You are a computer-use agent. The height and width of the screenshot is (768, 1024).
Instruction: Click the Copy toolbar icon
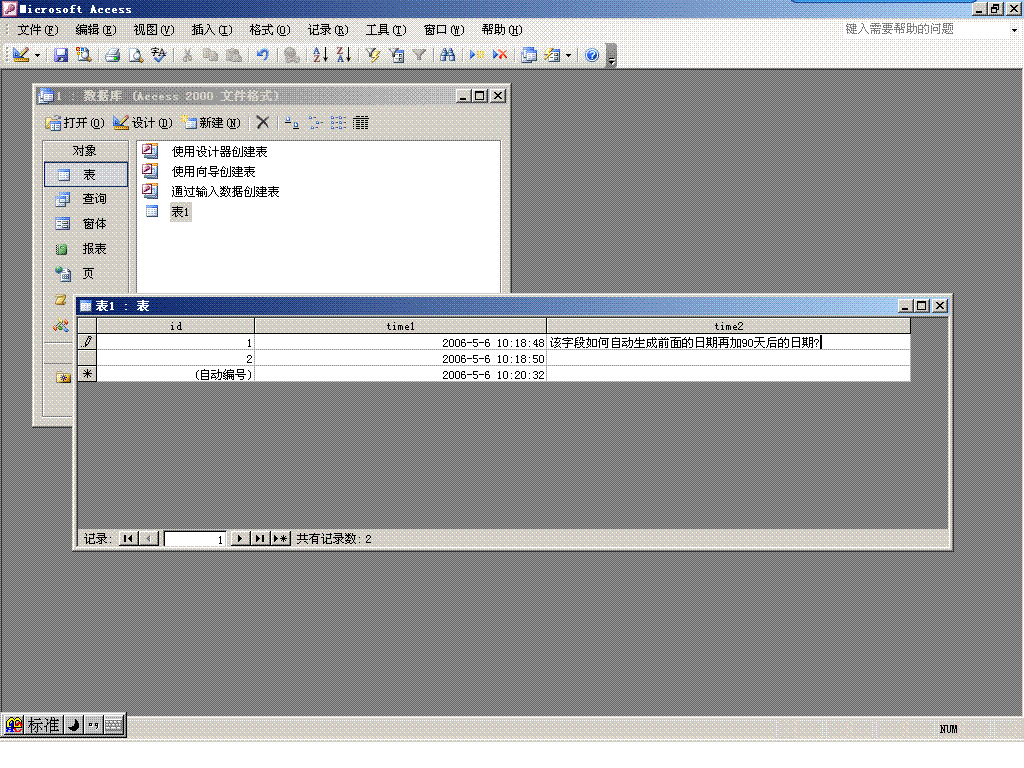pos(210,56)
